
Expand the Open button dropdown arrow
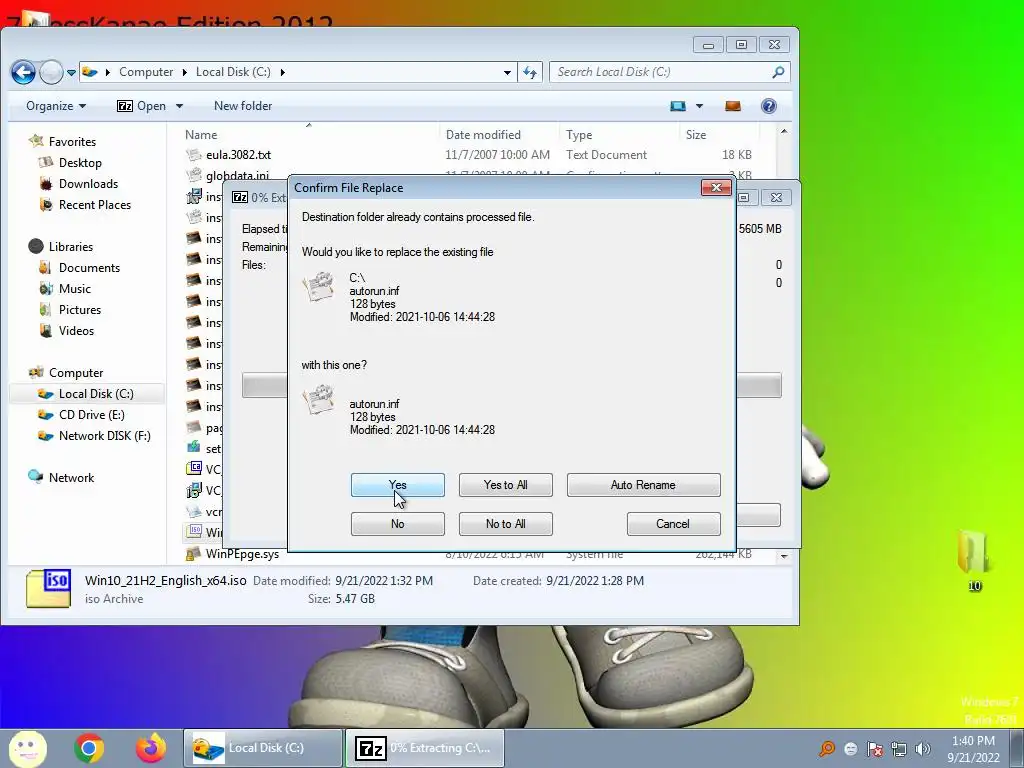click(x=179, y=106)
